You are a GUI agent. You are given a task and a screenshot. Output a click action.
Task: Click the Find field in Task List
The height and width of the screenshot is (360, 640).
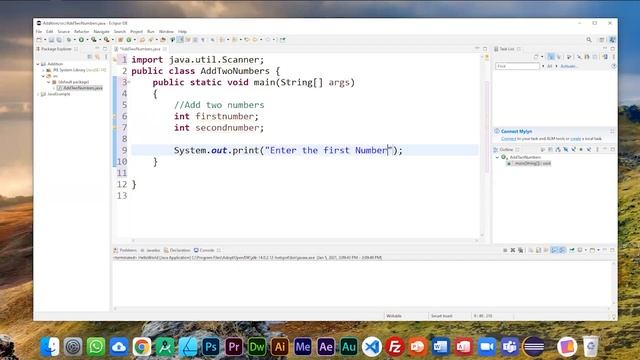pyautogui.click(x=517, y=66)
